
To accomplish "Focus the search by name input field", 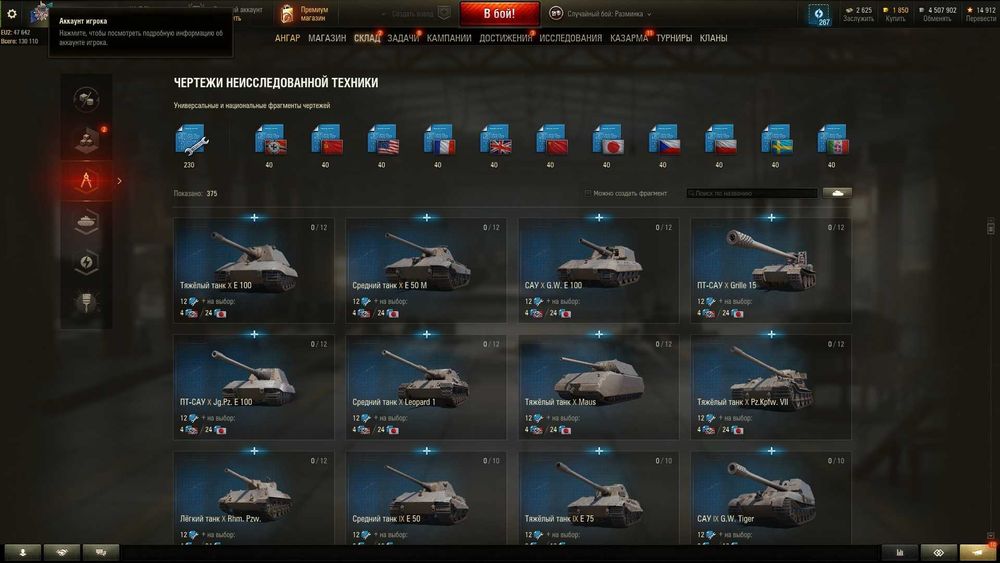I will [x=752, y=193].
